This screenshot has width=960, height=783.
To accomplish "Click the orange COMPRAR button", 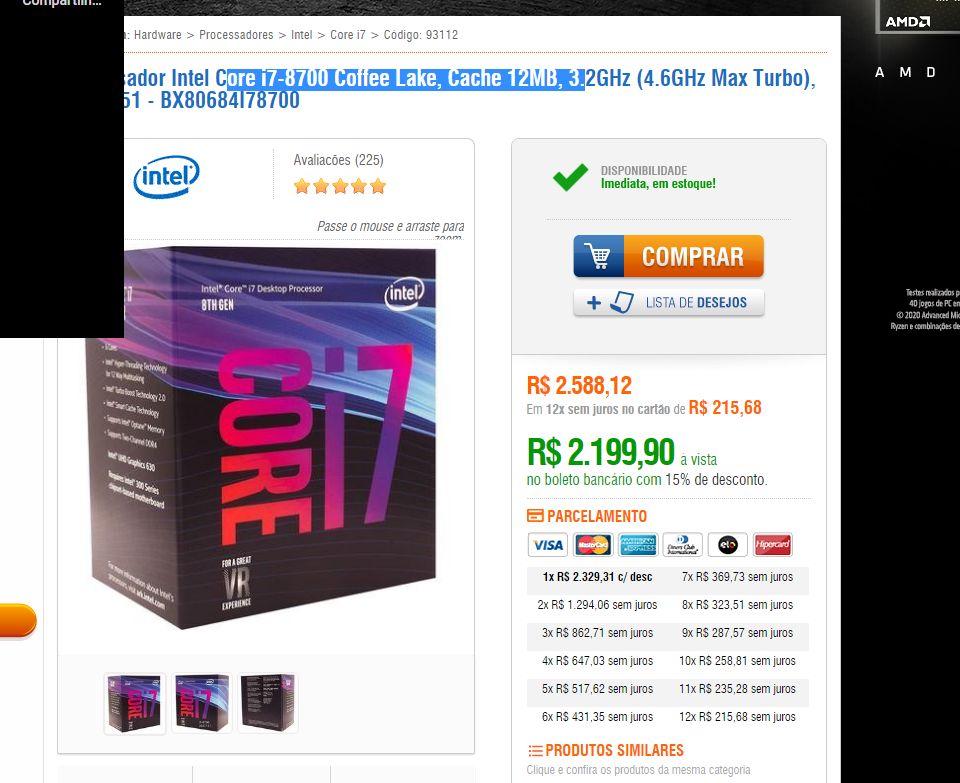I will pos(669,256).
